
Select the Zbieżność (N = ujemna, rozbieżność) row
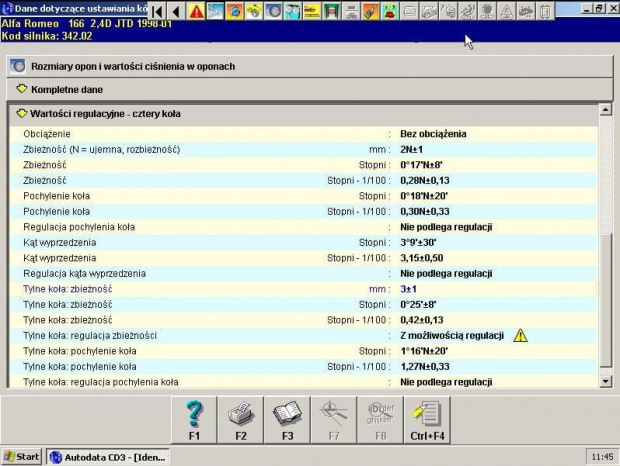[x=303, y=149]
